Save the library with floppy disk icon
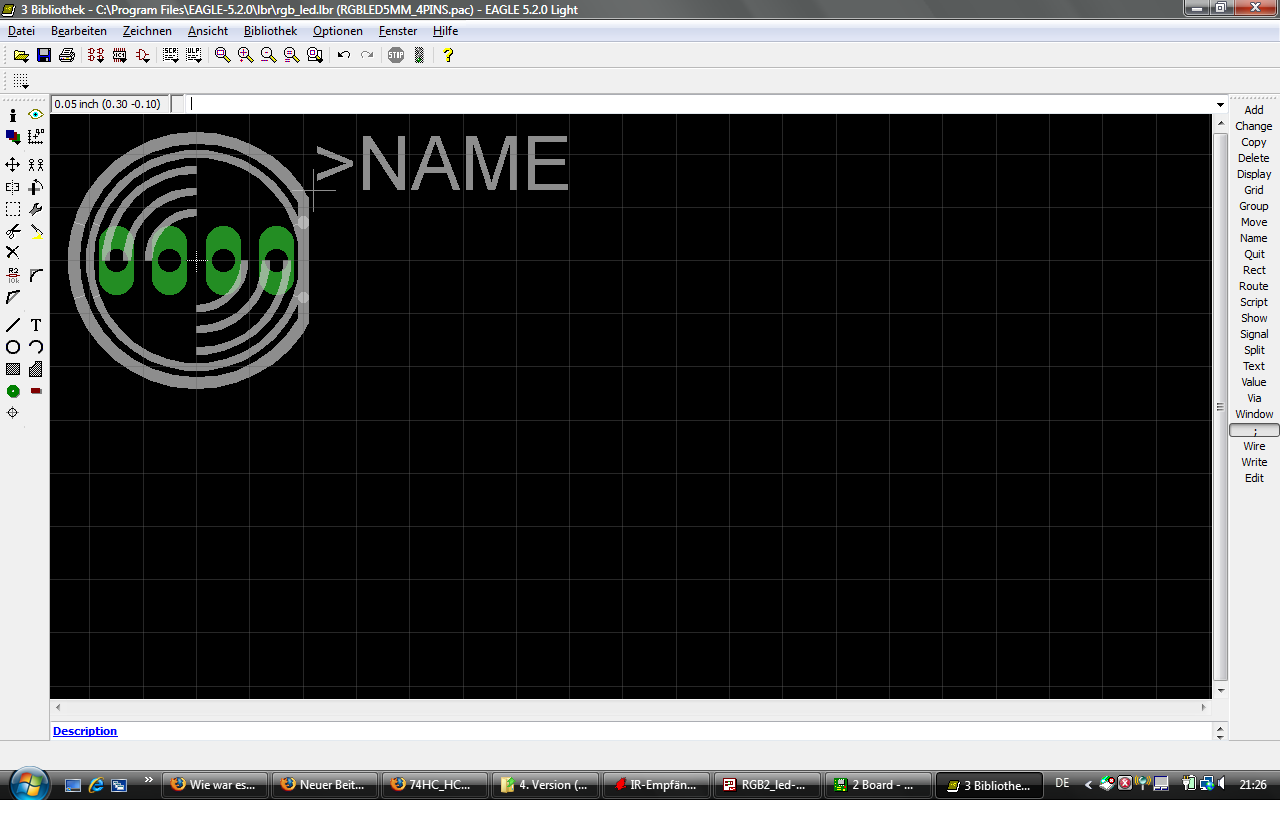This screenshot has width=1280, height=816. 44,55
